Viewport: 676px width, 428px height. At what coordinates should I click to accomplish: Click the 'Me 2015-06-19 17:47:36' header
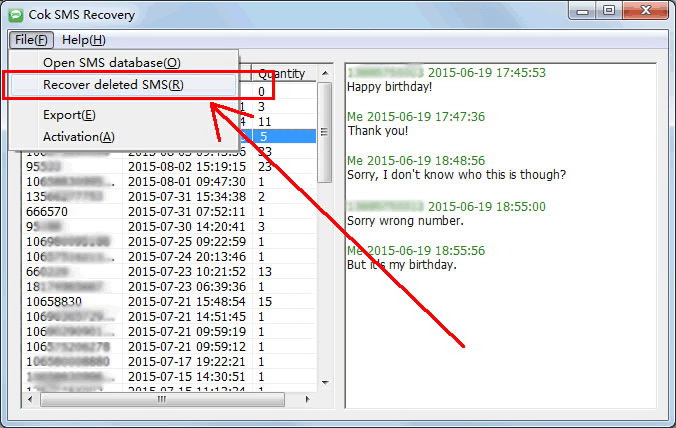pyautogui.click(x=416, y=117)
